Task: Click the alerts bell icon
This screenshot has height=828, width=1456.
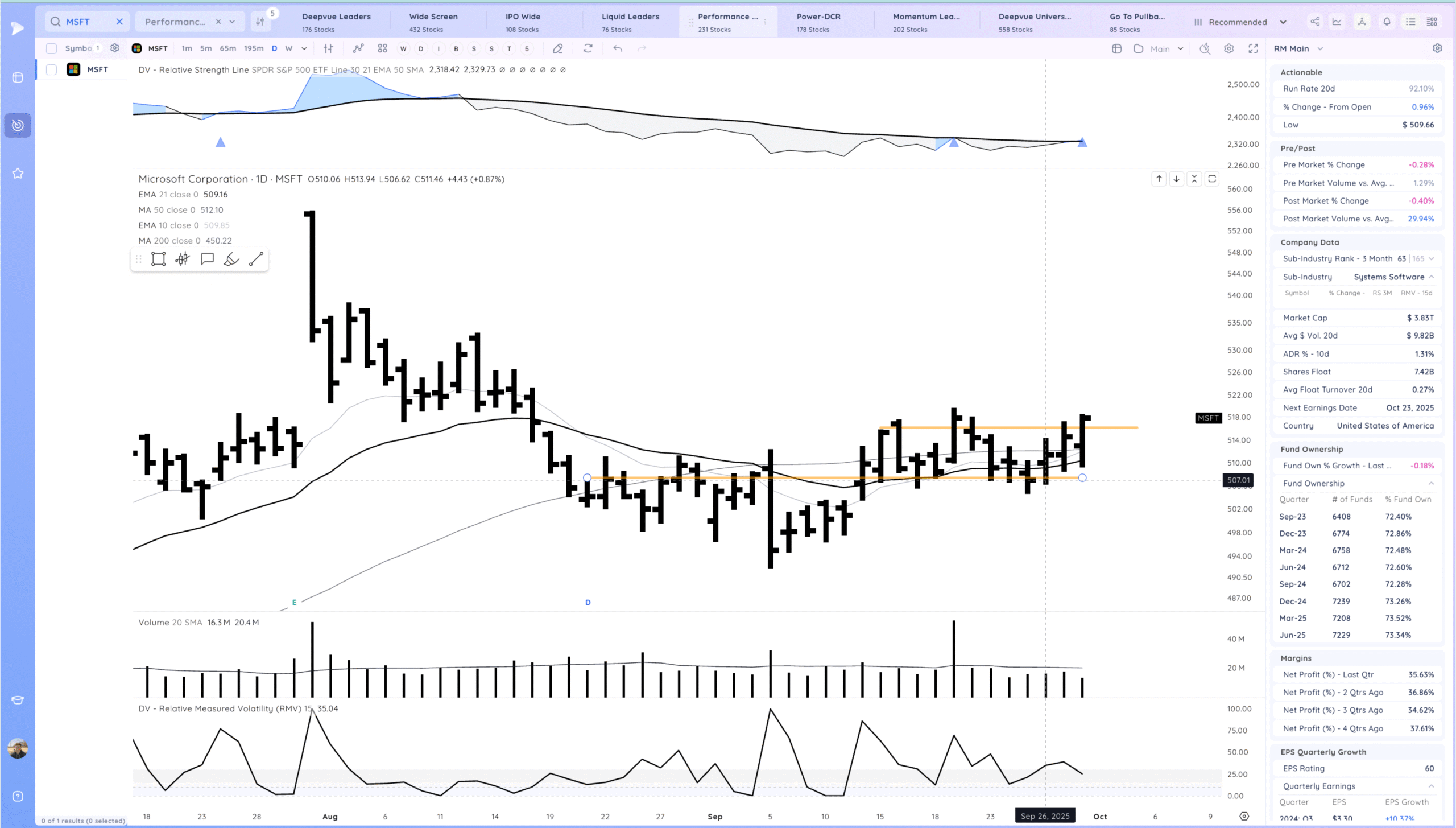Action: [x=1387, y=22]
